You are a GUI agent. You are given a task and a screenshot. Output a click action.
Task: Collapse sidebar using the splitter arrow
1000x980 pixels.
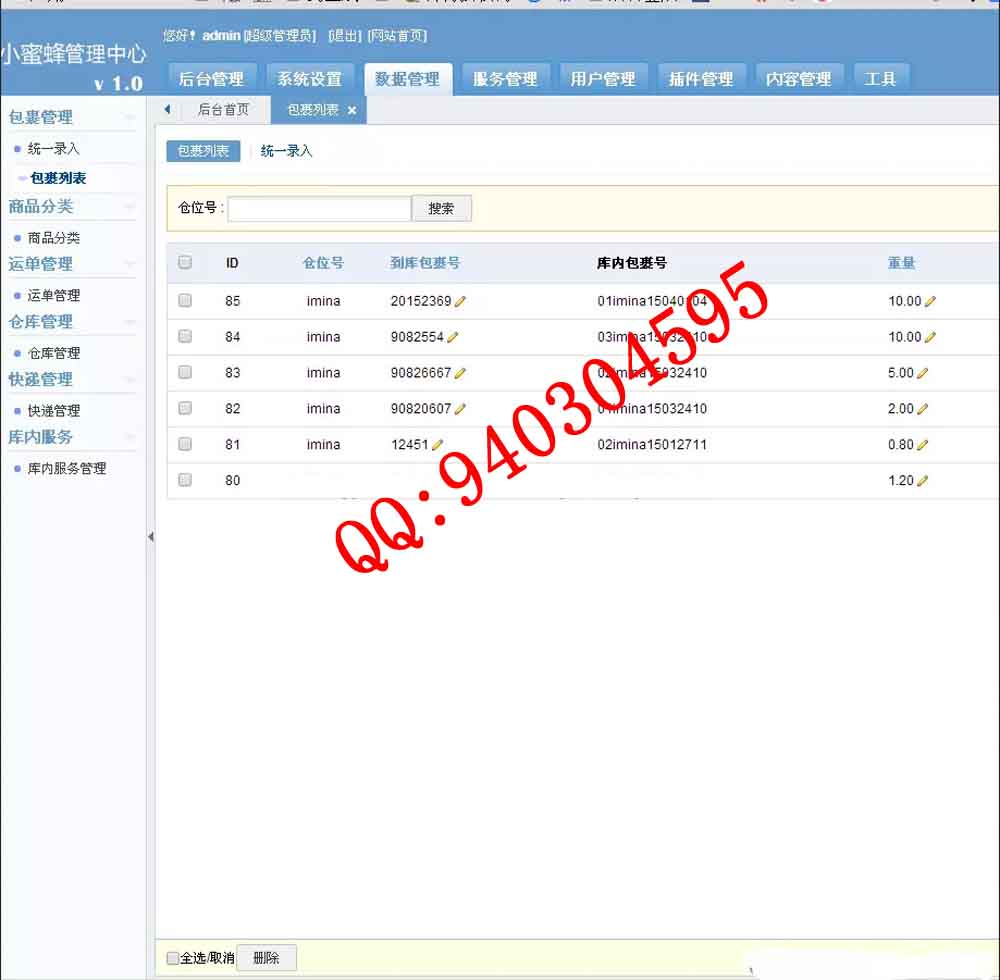click(x=151, y=537)
